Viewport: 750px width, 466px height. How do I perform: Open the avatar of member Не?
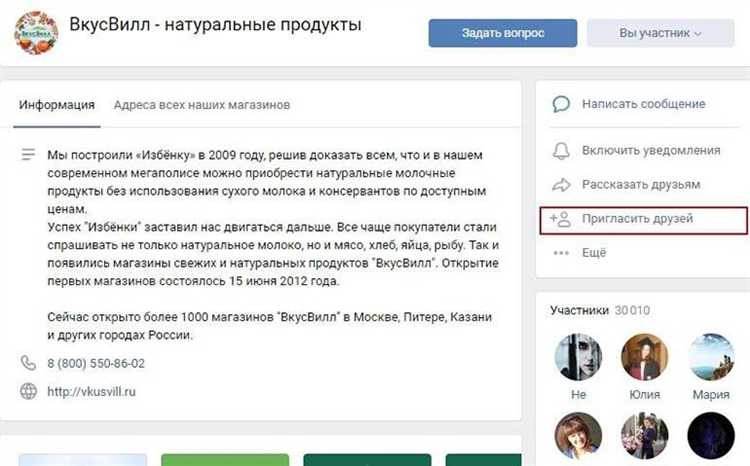coord(578,357)
